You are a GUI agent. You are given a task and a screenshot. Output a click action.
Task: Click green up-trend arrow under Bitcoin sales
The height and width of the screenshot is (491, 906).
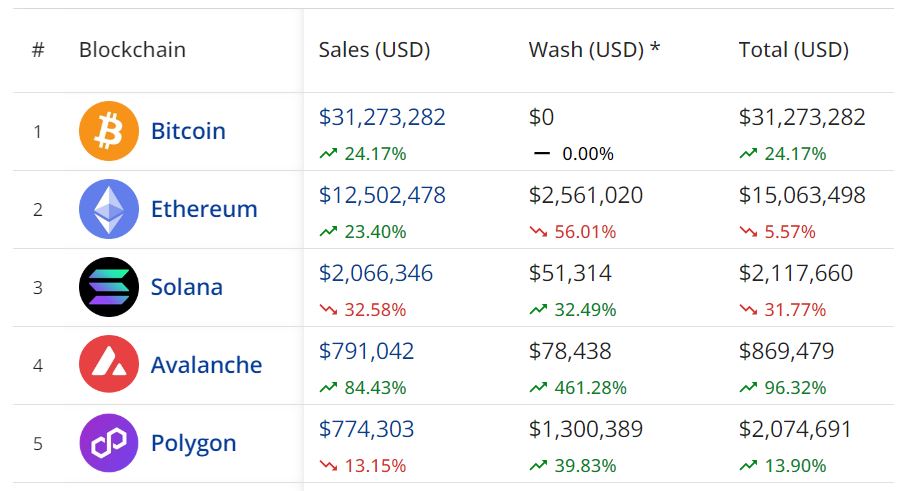click(328, 154)
